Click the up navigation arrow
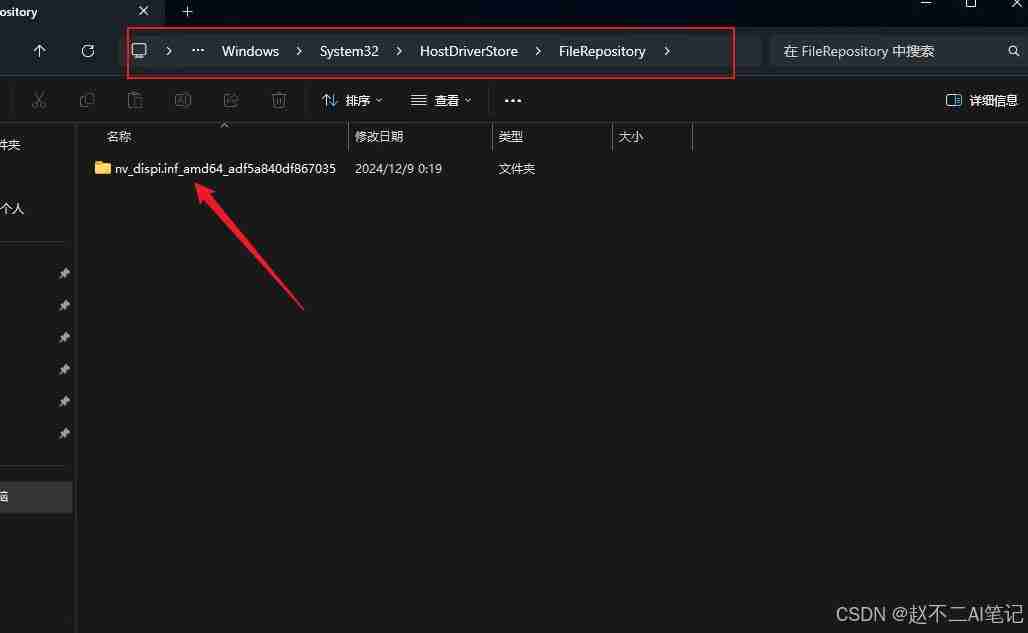This screenshot has height=633, width=1028. coord(39,51)
